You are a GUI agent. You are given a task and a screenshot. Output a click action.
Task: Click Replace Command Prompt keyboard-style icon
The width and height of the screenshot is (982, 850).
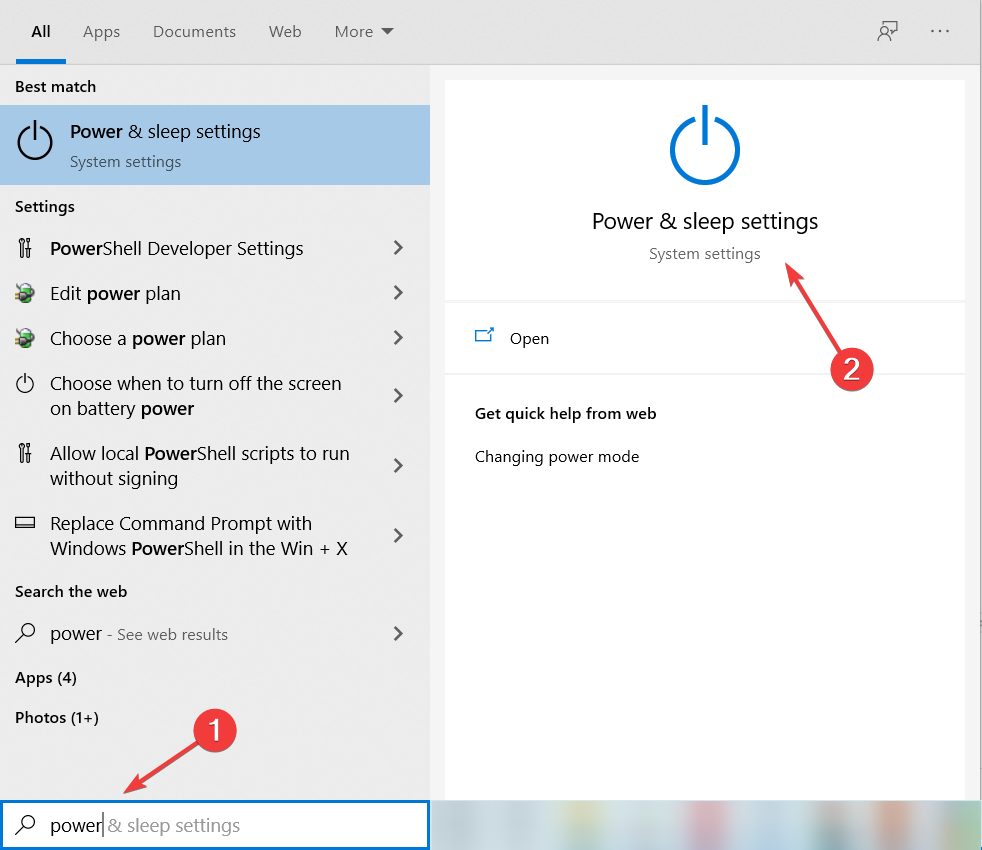[x=25, y=522]
